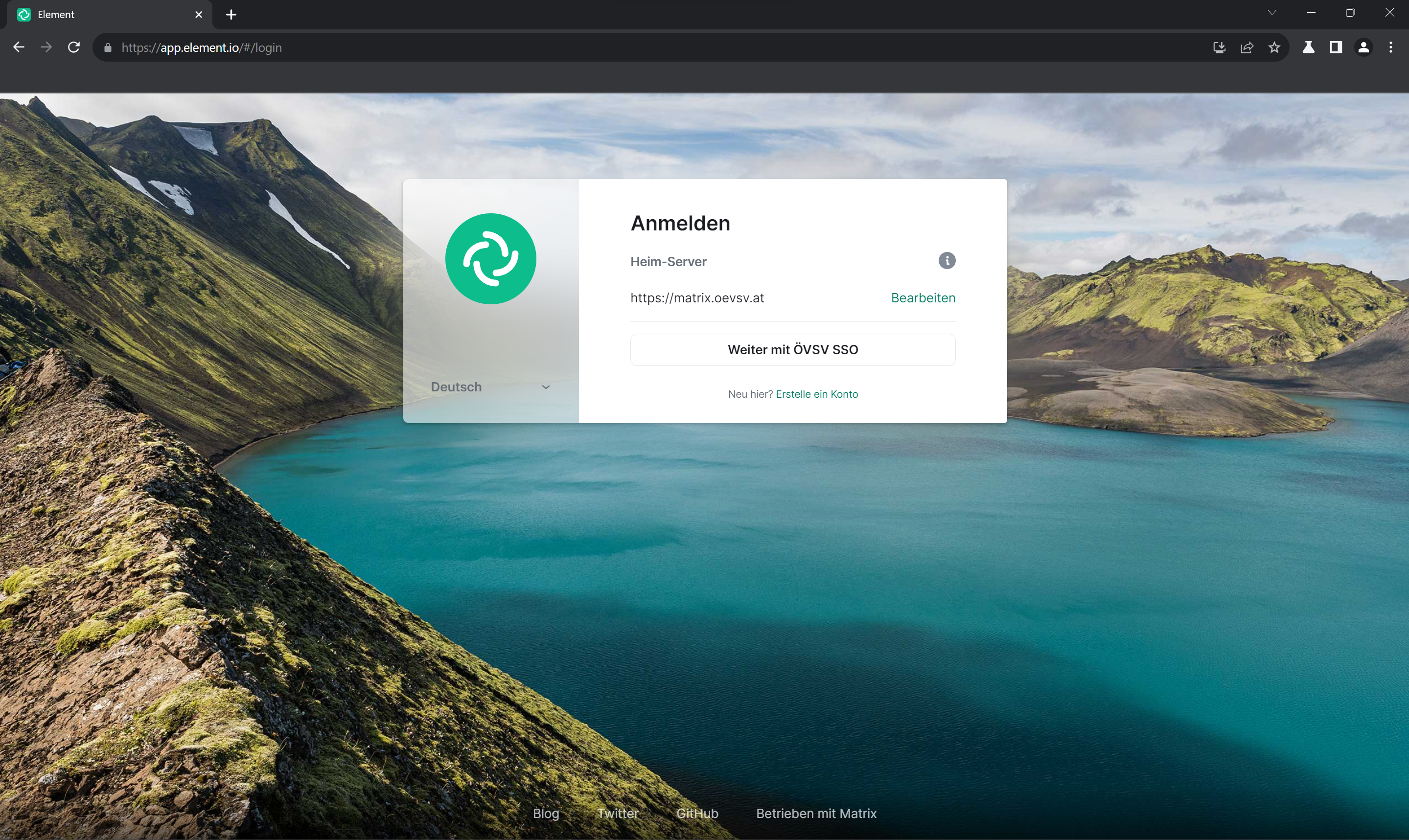The image size is (1409, 840).
Task: Open Betrieben mit Matrix link
Action: click(816, 814)
